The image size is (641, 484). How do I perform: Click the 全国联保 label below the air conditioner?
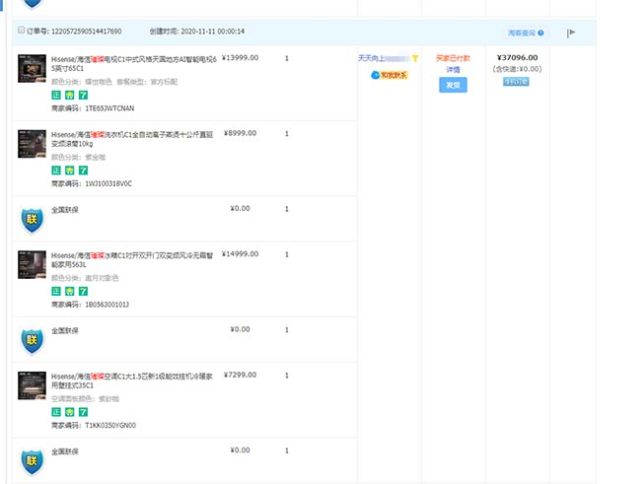[65, 452]
